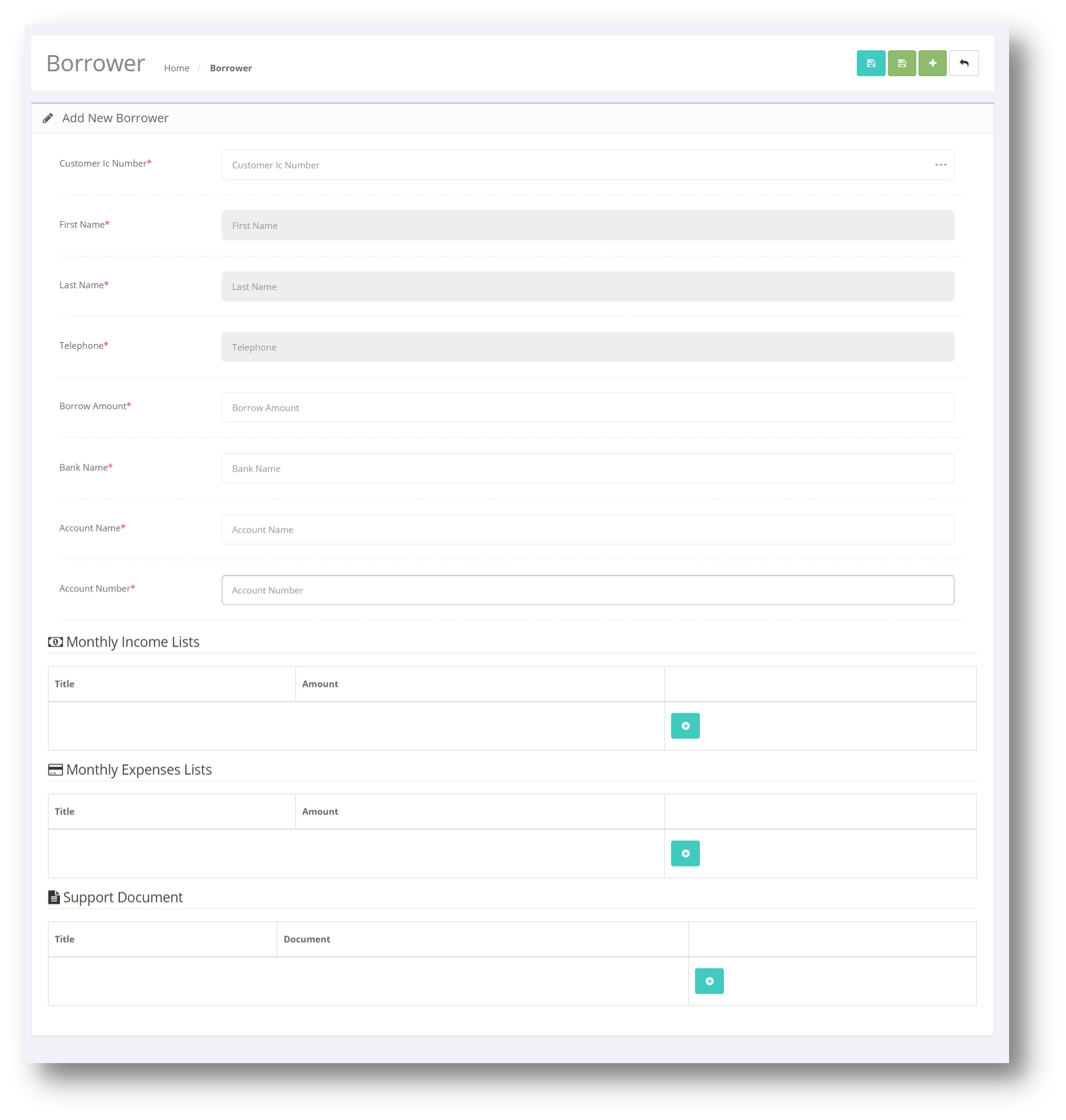Screen dimensions: 1066x1120
Task: Click the back arrow button in header
Action: tap(964, 64)
